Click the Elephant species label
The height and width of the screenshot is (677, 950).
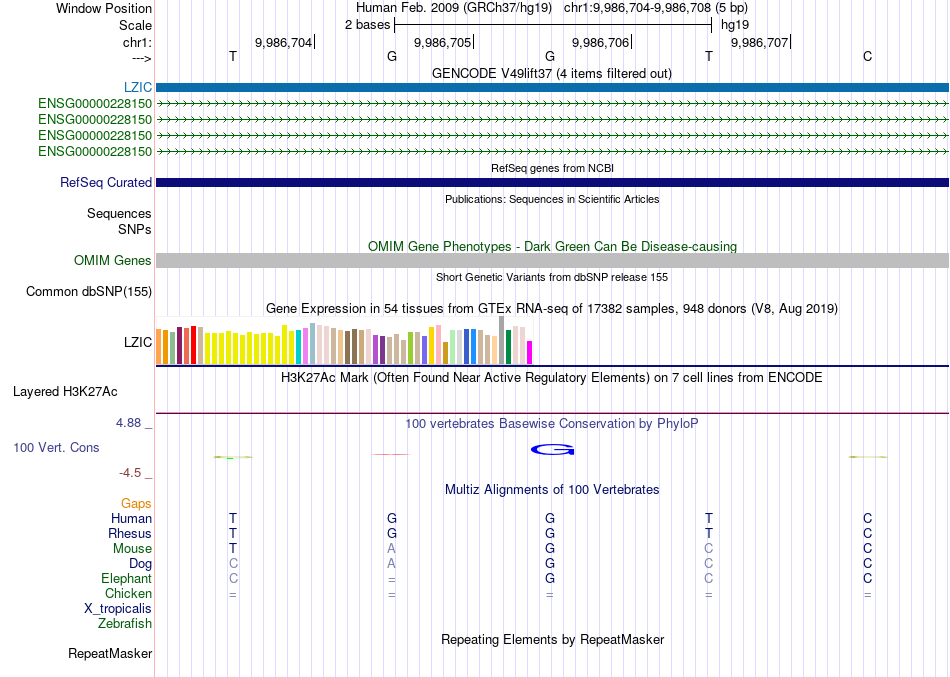point(127,578)
